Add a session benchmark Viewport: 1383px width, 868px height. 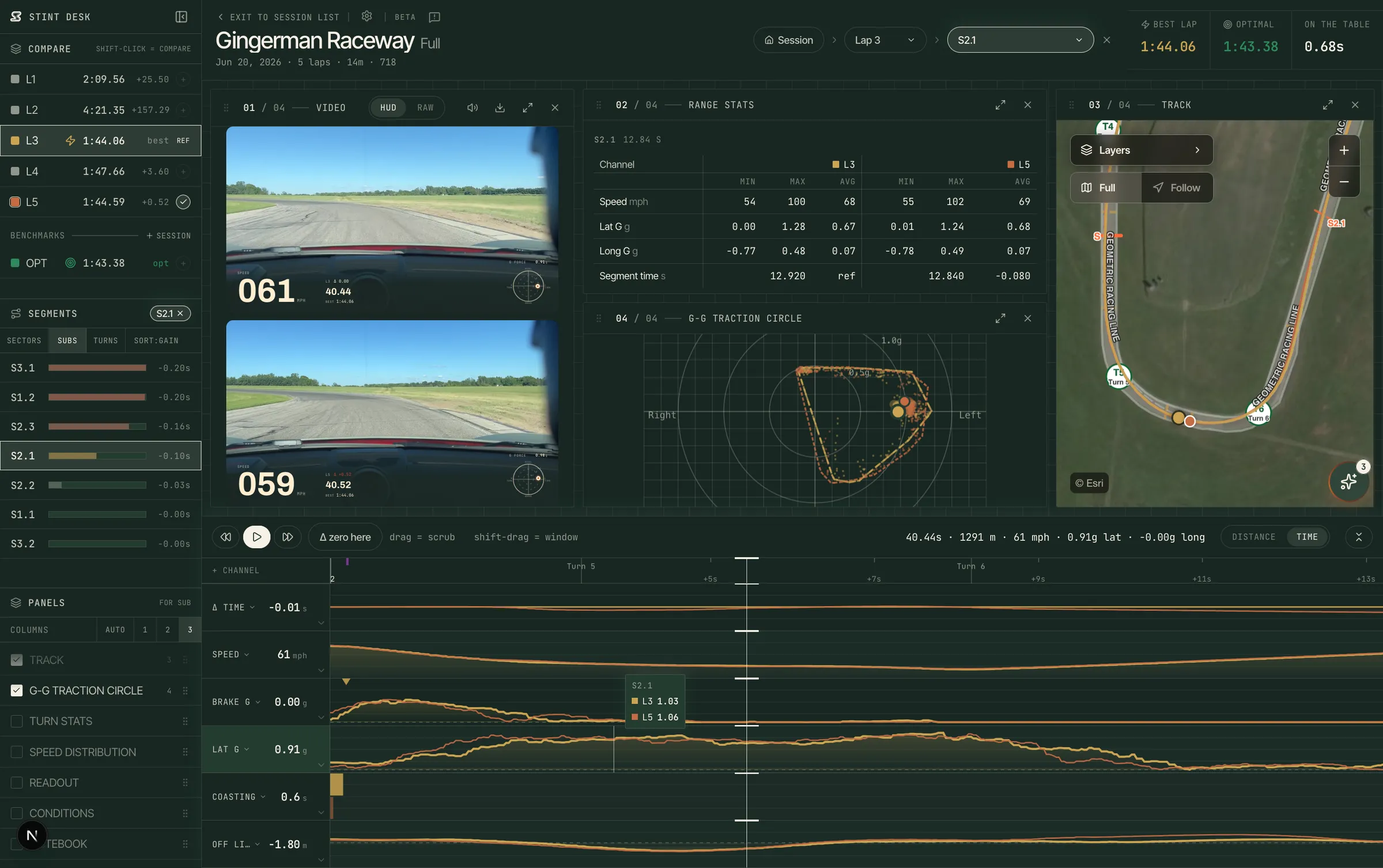click(168, 236)
